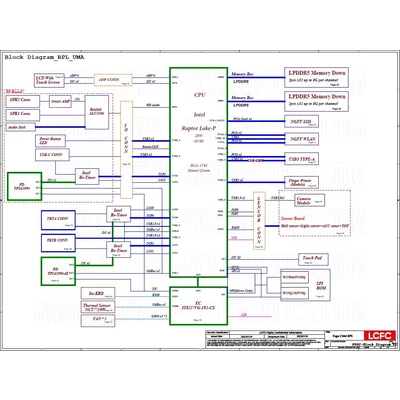Click the CPU label text
Screen dimensions: 400x400
pos(199,95)
